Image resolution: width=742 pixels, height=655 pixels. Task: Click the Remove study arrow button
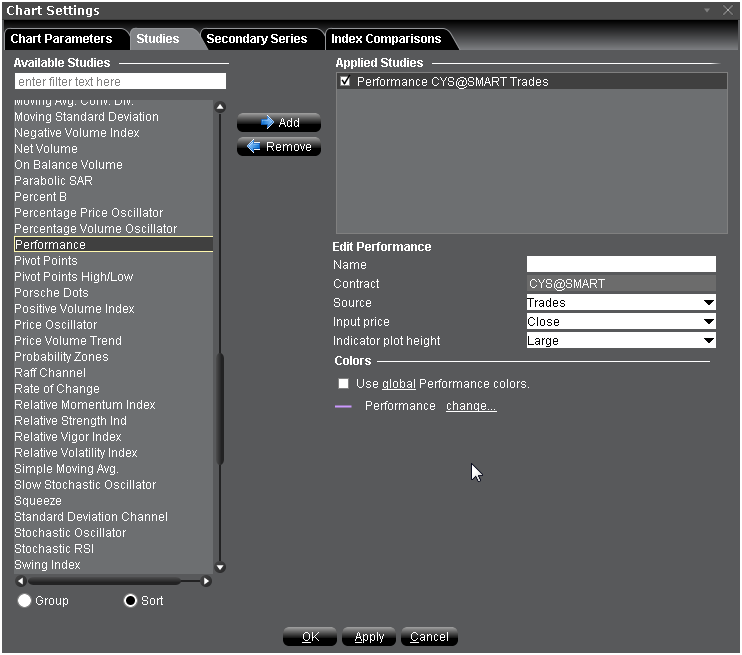tap(278, 147)
